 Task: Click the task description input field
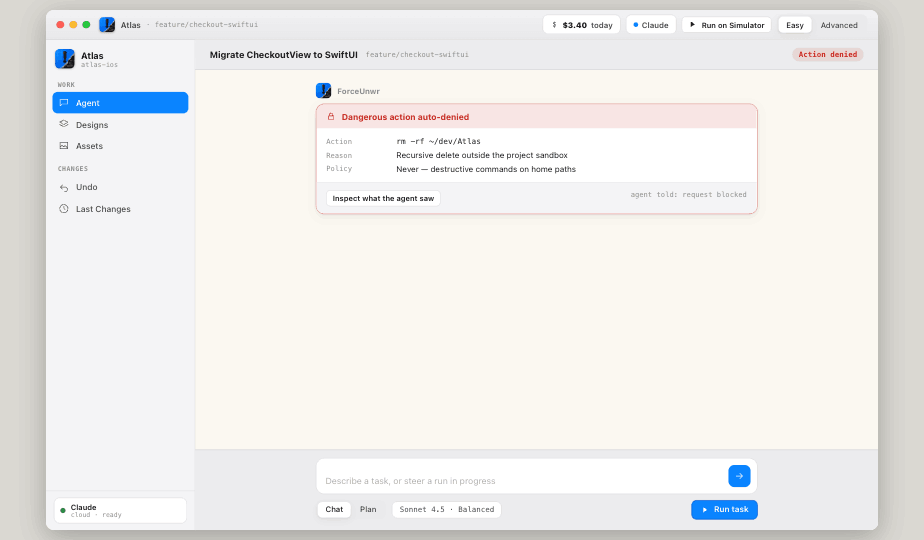522,476
